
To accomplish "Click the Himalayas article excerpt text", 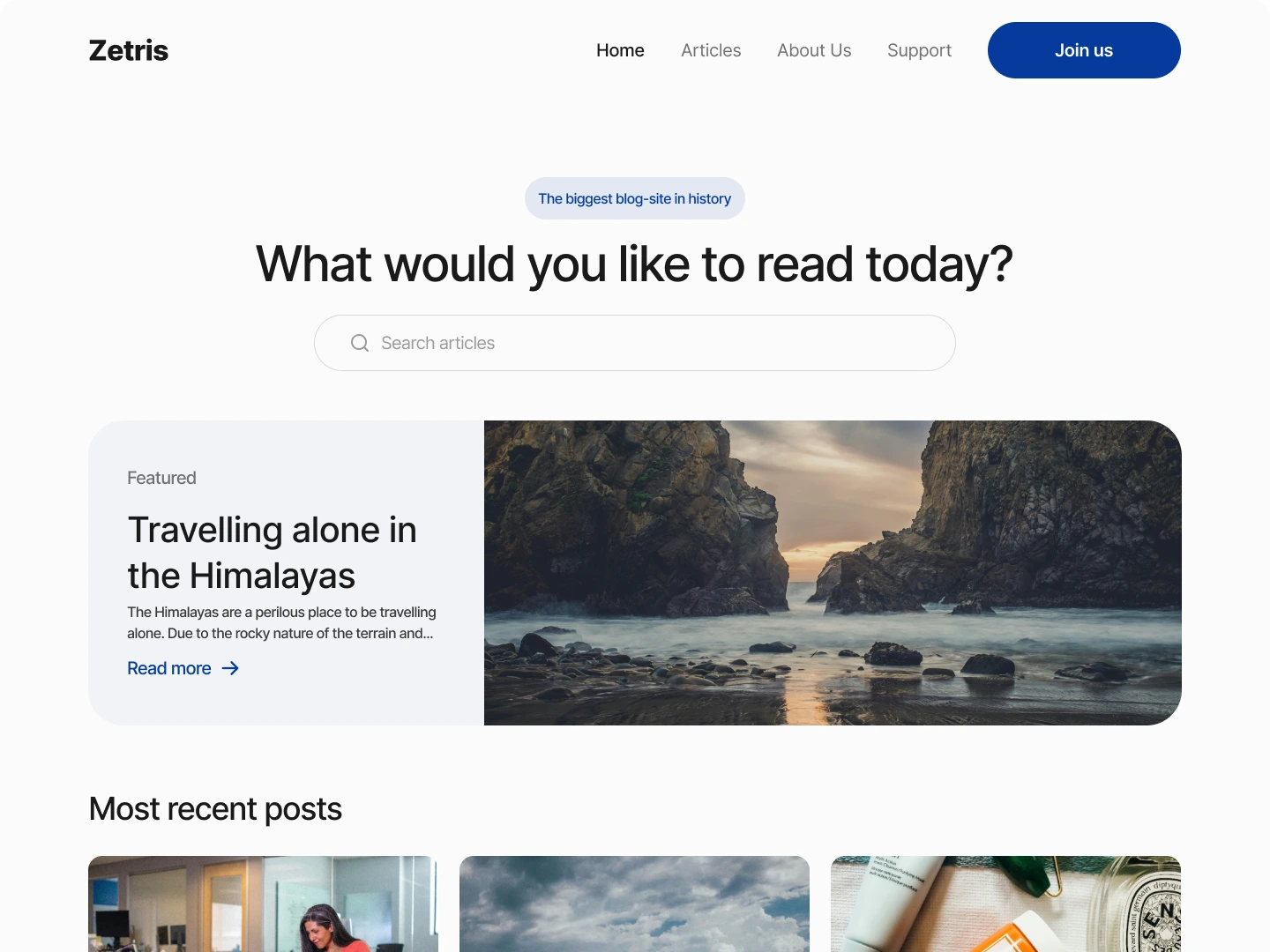I will point(281,622).
